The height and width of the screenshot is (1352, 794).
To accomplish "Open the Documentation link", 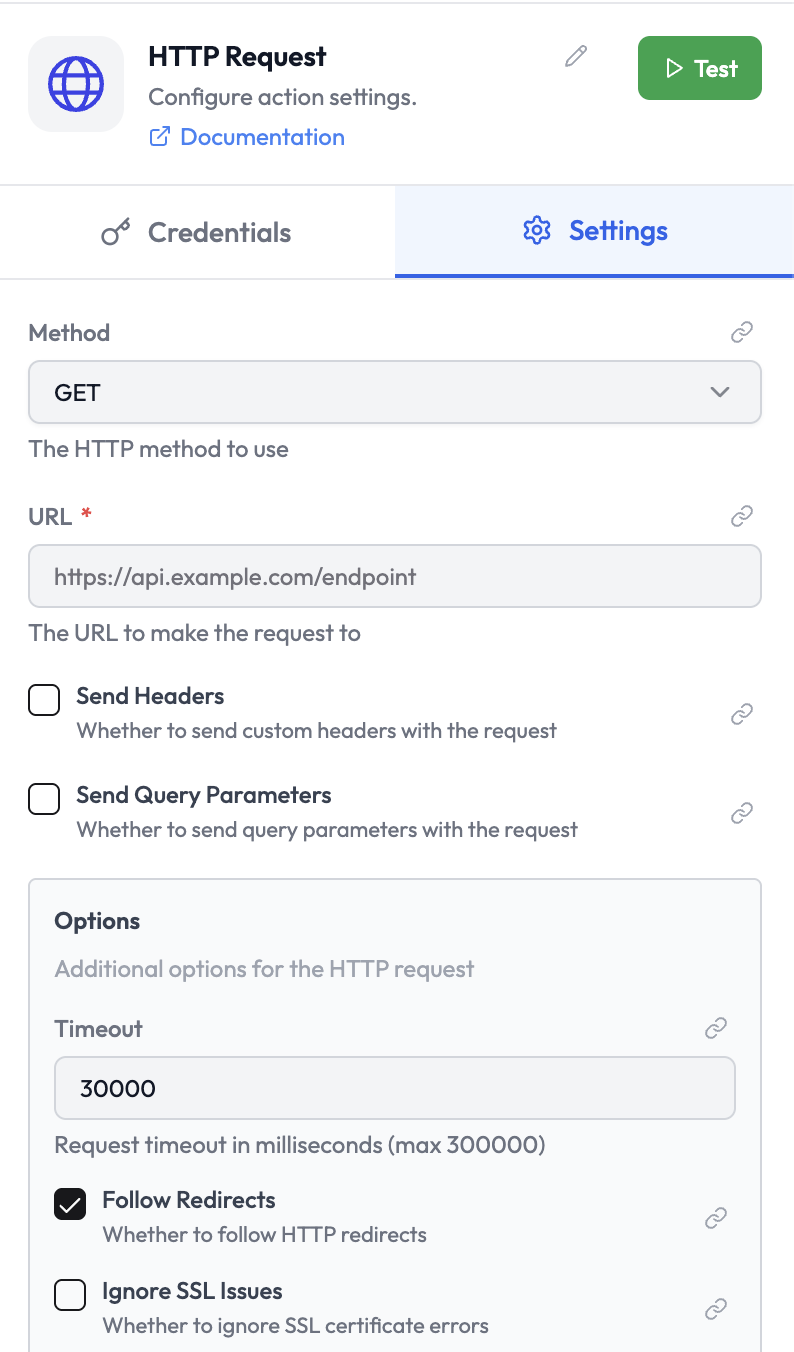I will 261,136.
